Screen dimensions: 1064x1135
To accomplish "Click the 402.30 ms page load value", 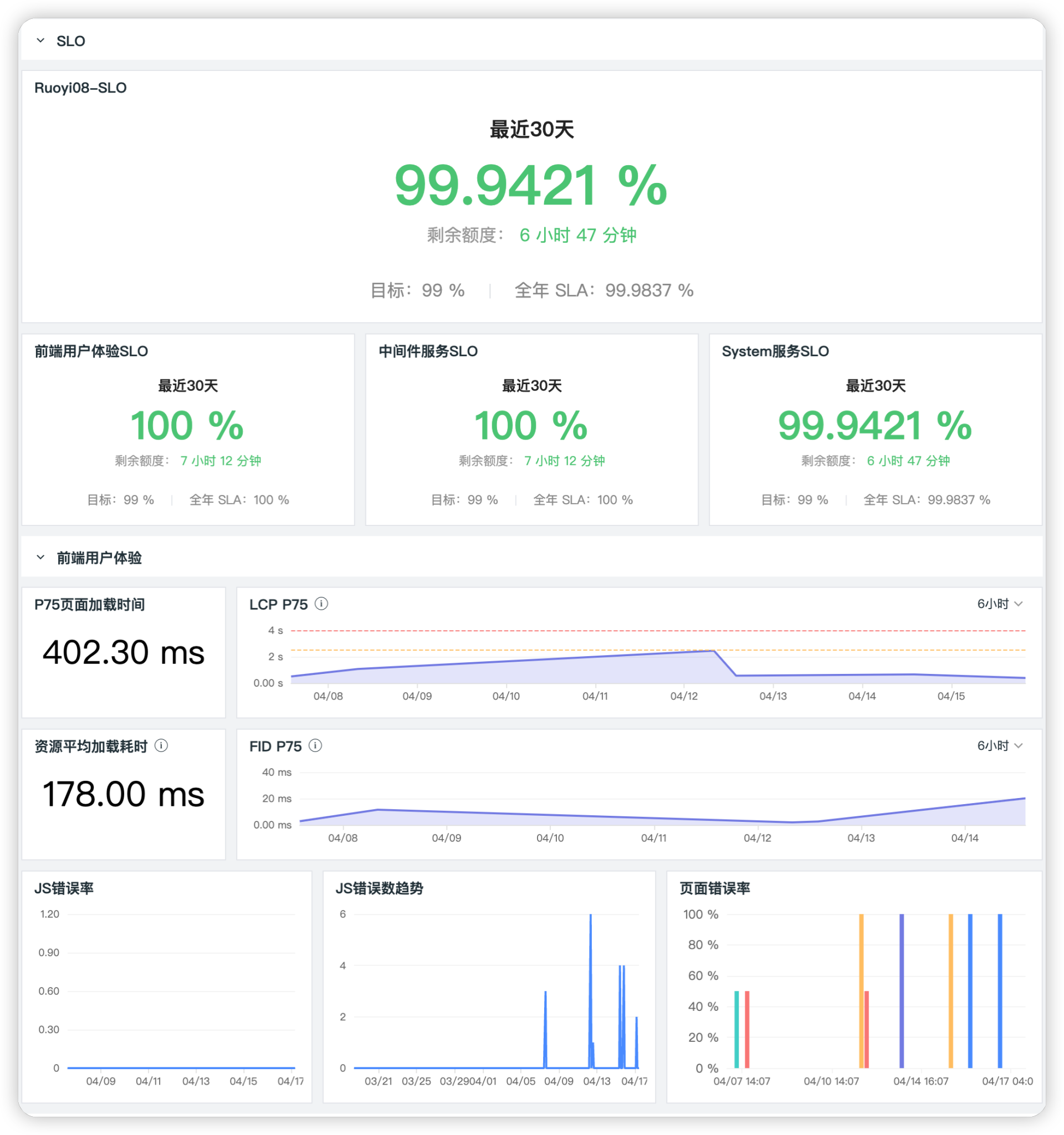I will click(123, 652).
